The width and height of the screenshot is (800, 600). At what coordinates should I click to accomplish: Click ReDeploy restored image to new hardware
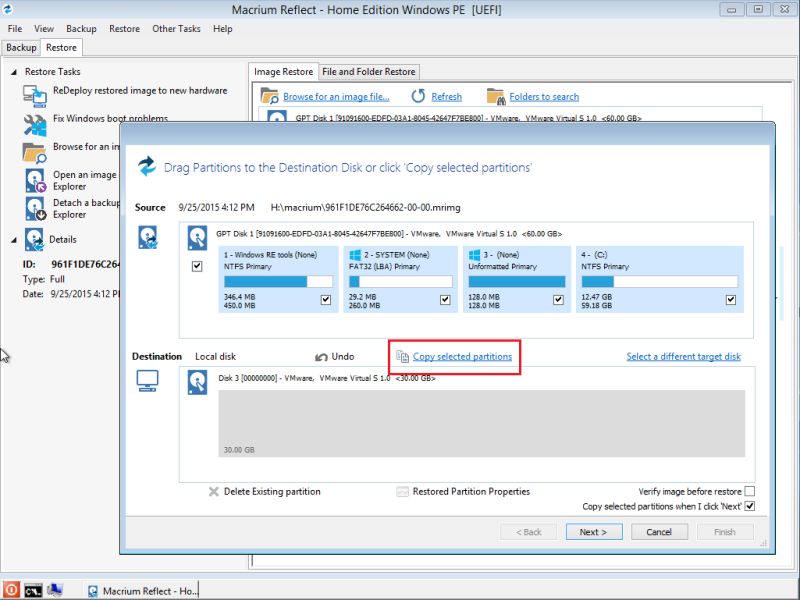click(x=140, y=91)
